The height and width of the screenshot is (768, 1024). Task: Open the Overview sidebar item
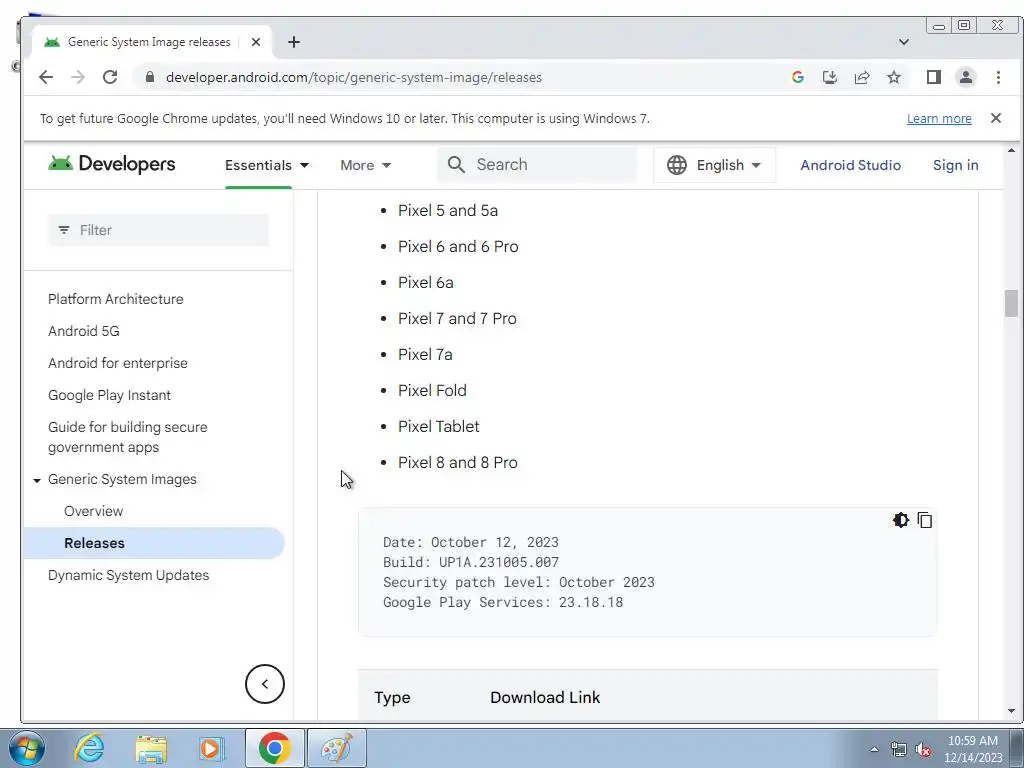point(93,511)
